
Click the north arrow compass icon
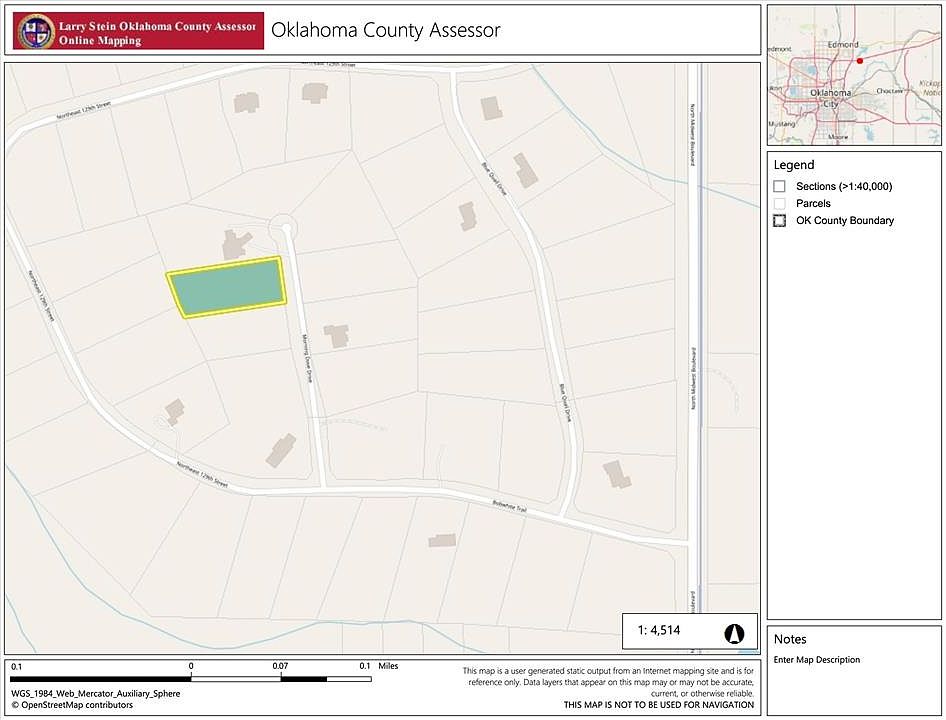pos(734,633)
